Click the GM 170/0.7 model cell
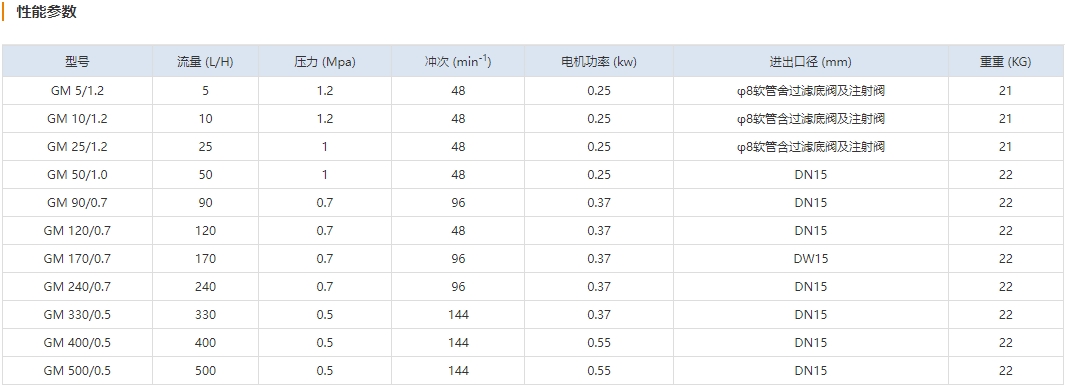The height and width of the screenshot is (386, 1065). pyautogui.click(x=77, y=258)
